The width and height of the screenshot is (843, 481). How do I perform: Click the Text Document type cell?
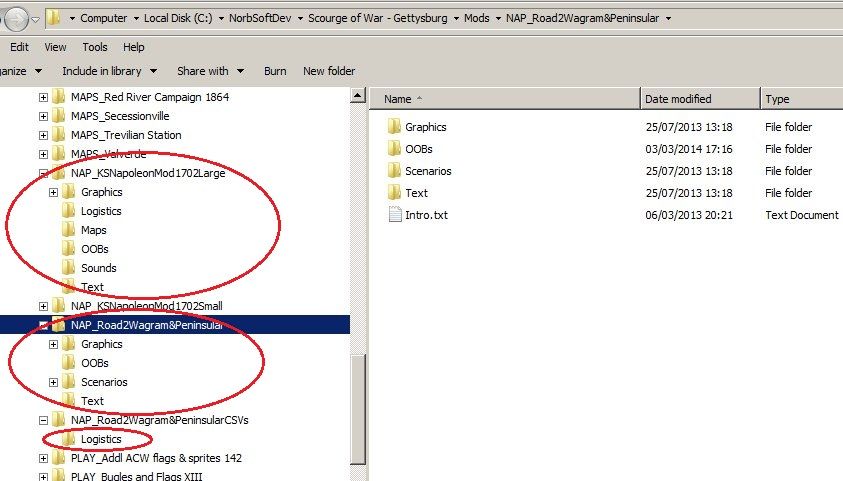pyautogui.click(x=802, y=215)
